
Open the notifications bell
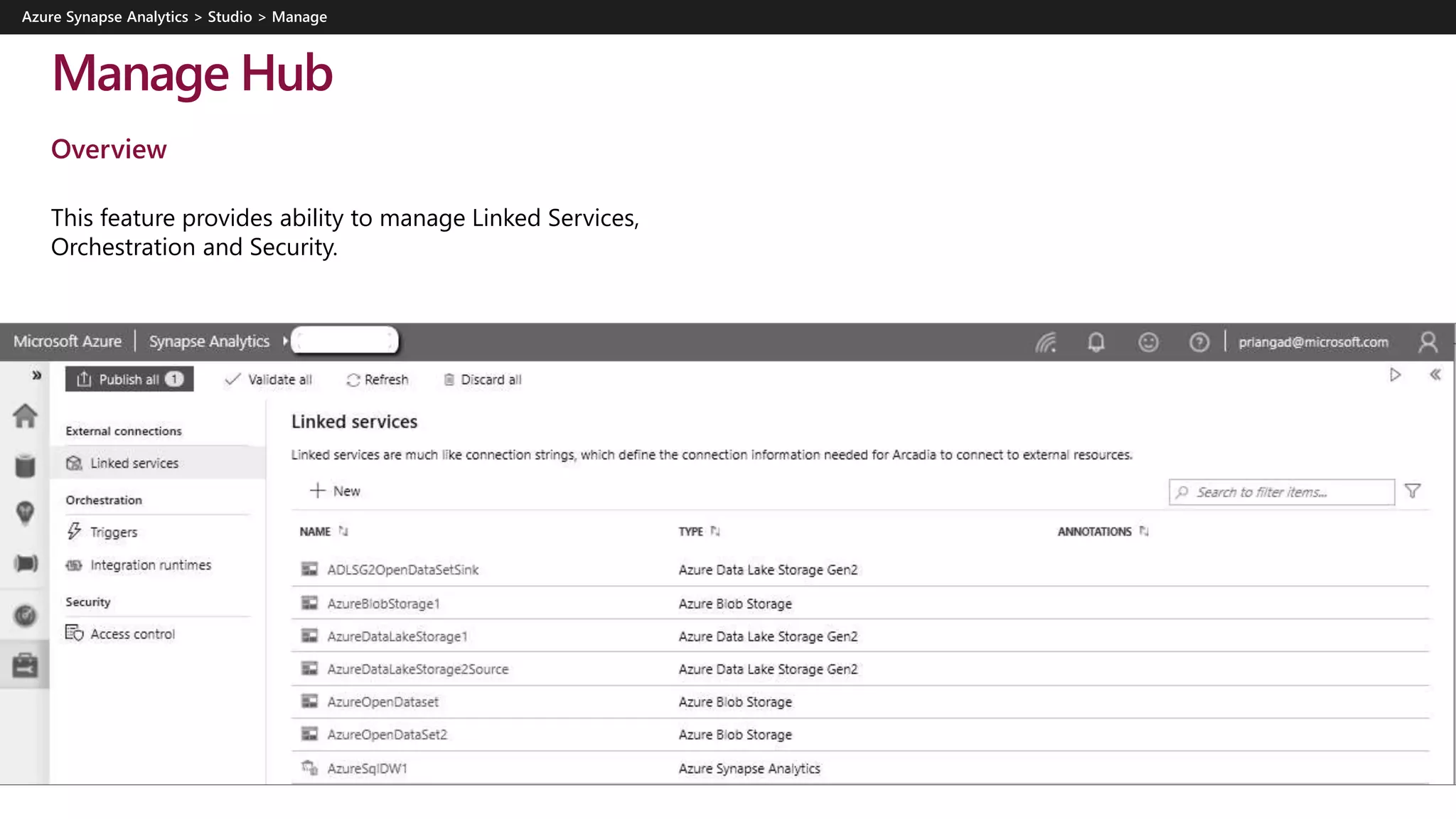[1096, 343]
